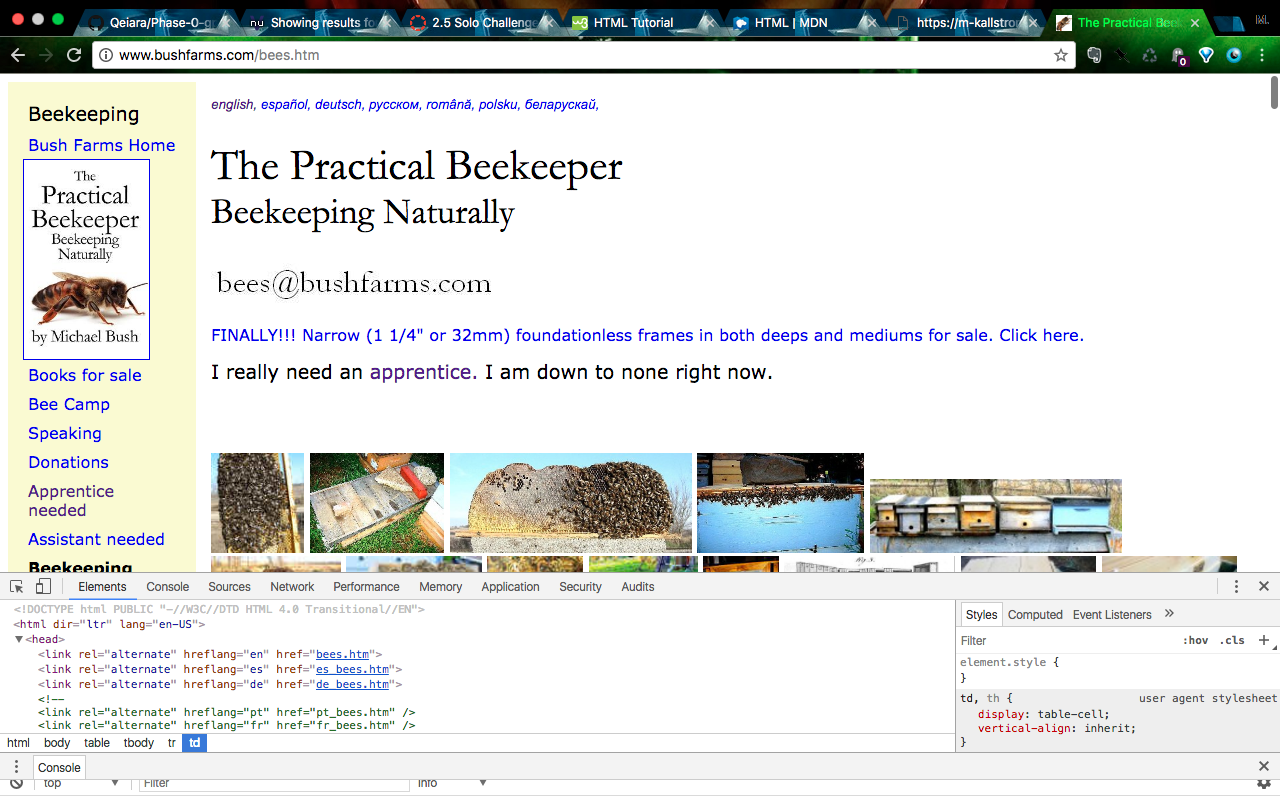Open the Ghostery ghost extension icon
Screen dimensions: 1280x800
click(1178, 56)
